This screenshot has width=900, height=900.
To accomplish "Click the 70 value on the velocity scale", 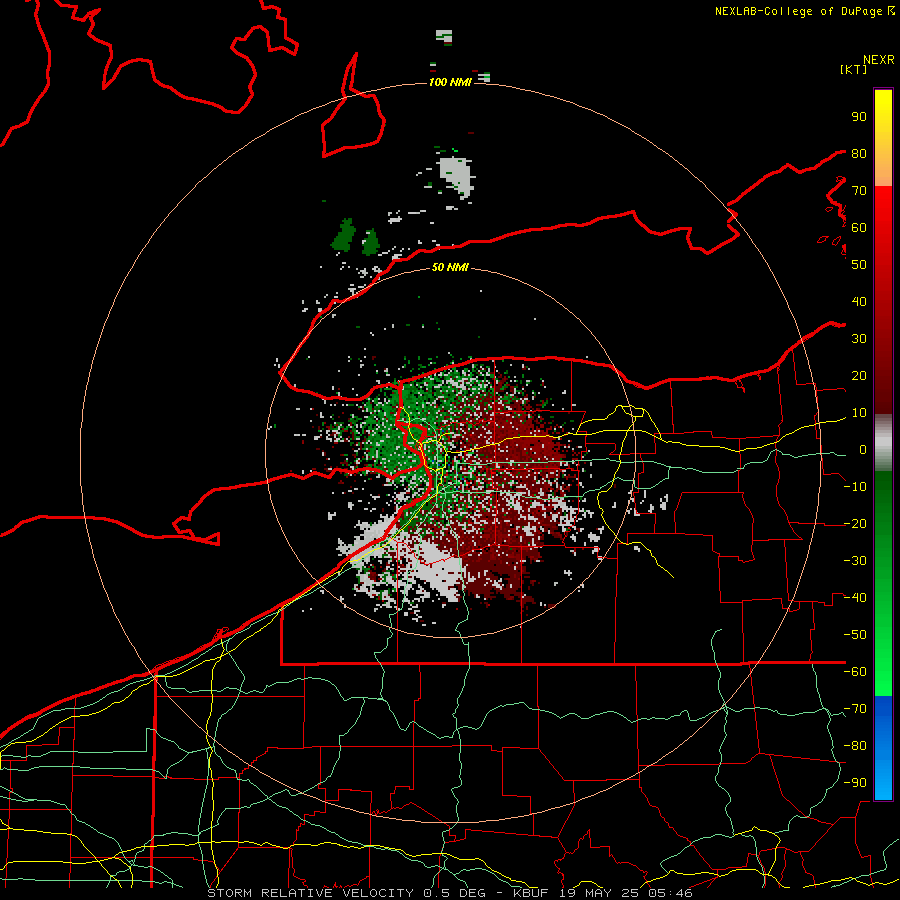I will tap(859, 191).
